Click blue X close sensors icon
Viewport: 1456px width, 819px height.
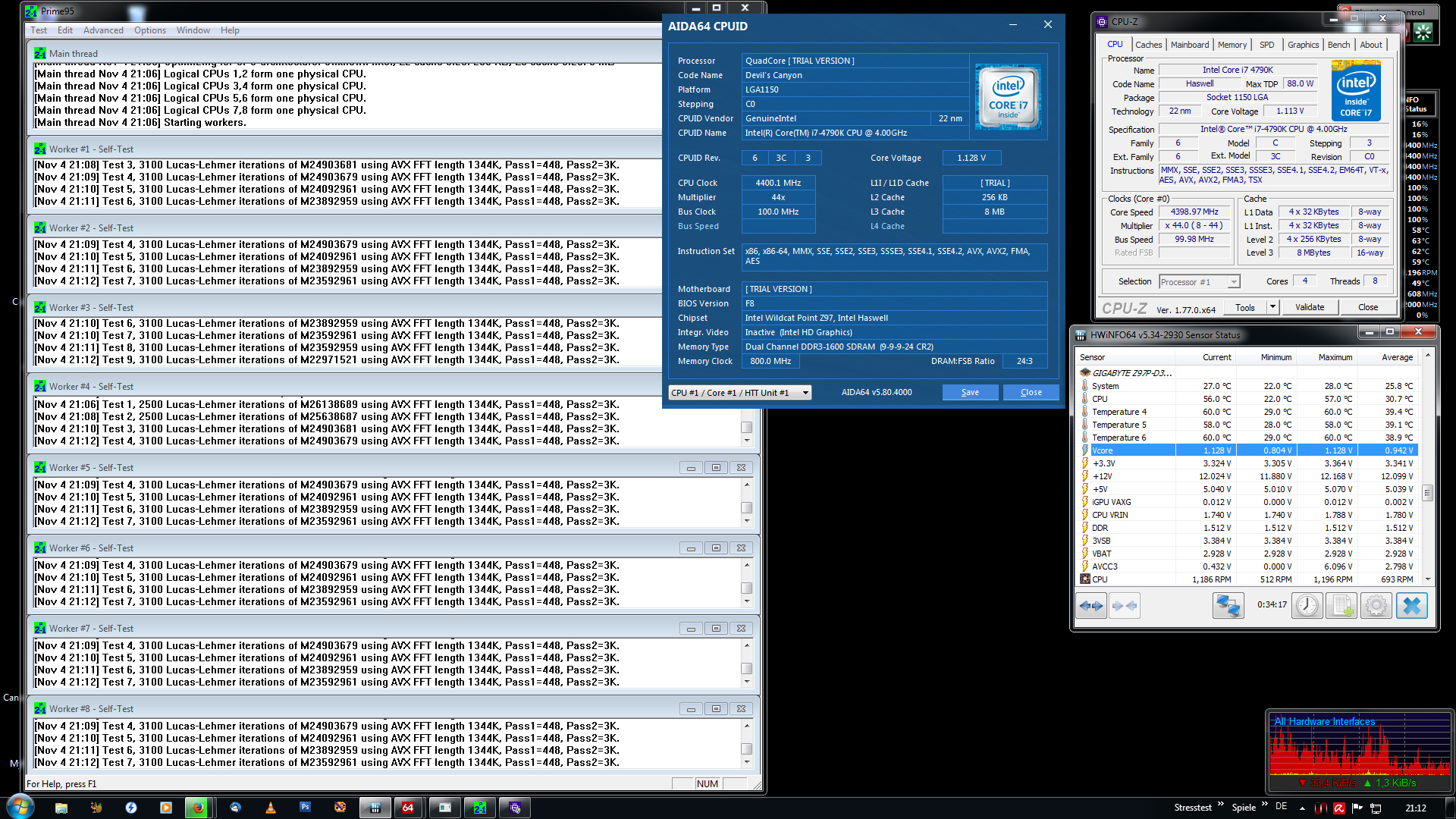coord(1411,606)
